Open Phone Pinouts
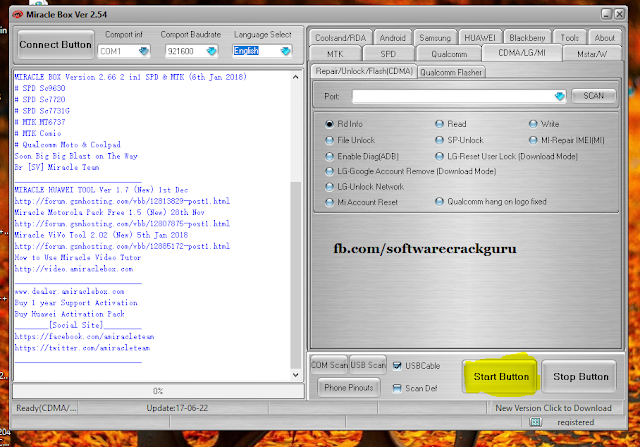 [x=349, y=388]
